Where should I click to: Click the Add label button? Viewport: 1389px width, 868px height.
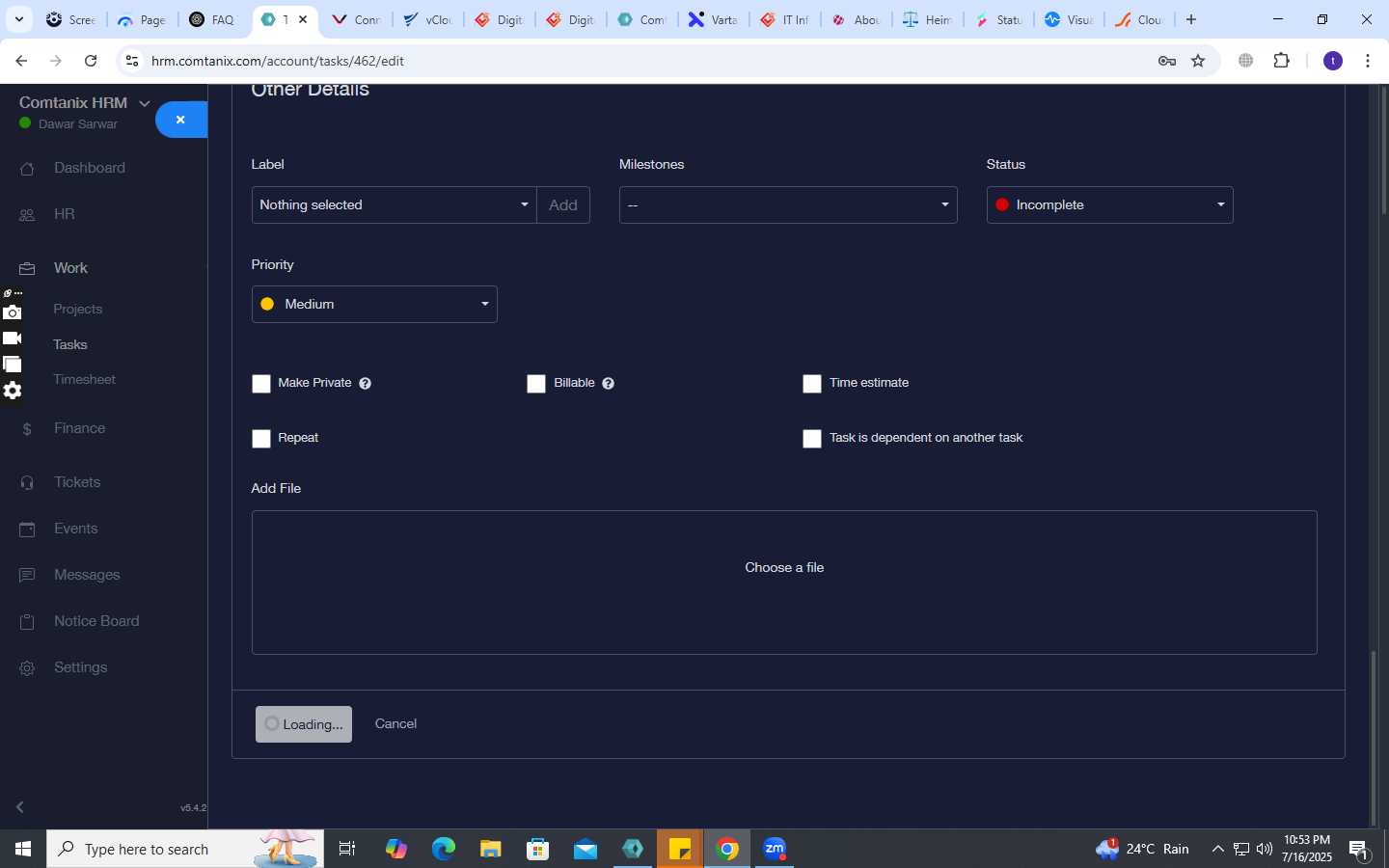coord(563,204)
